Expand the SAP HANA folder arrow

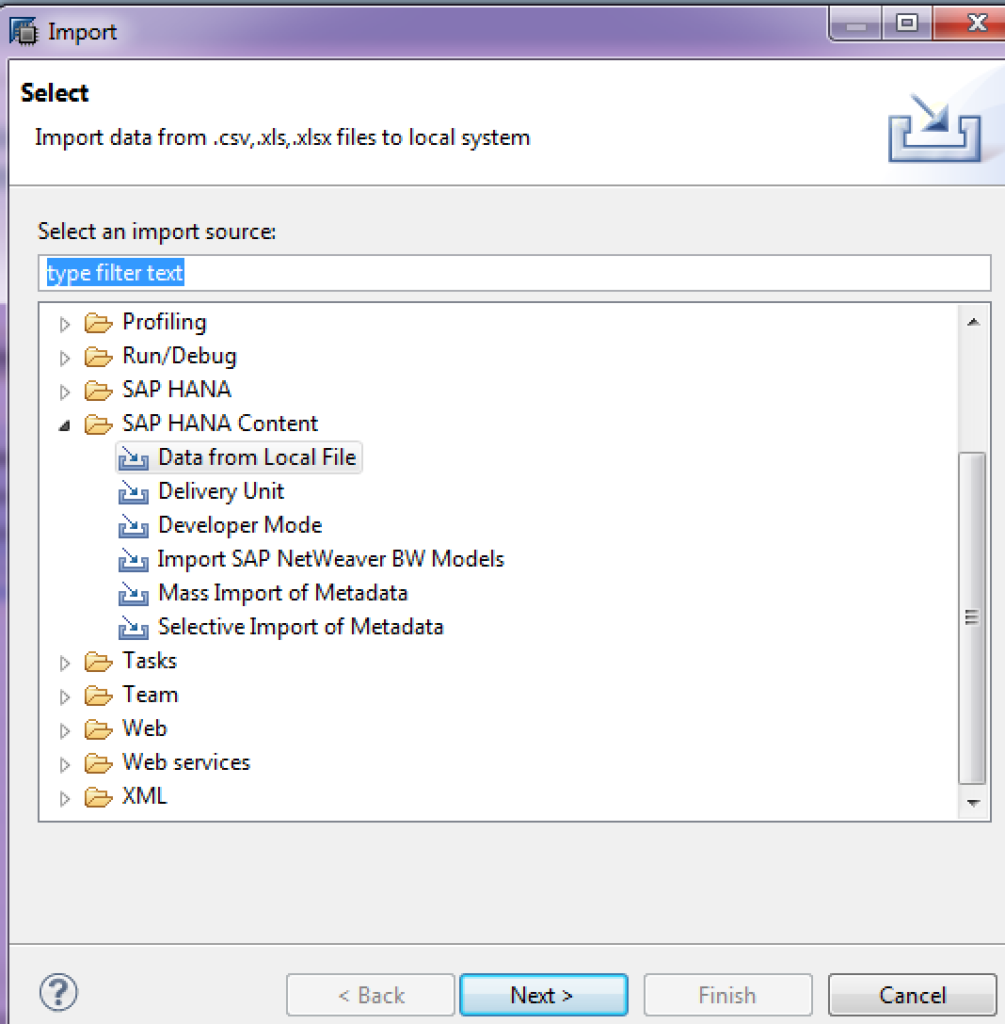64,392
